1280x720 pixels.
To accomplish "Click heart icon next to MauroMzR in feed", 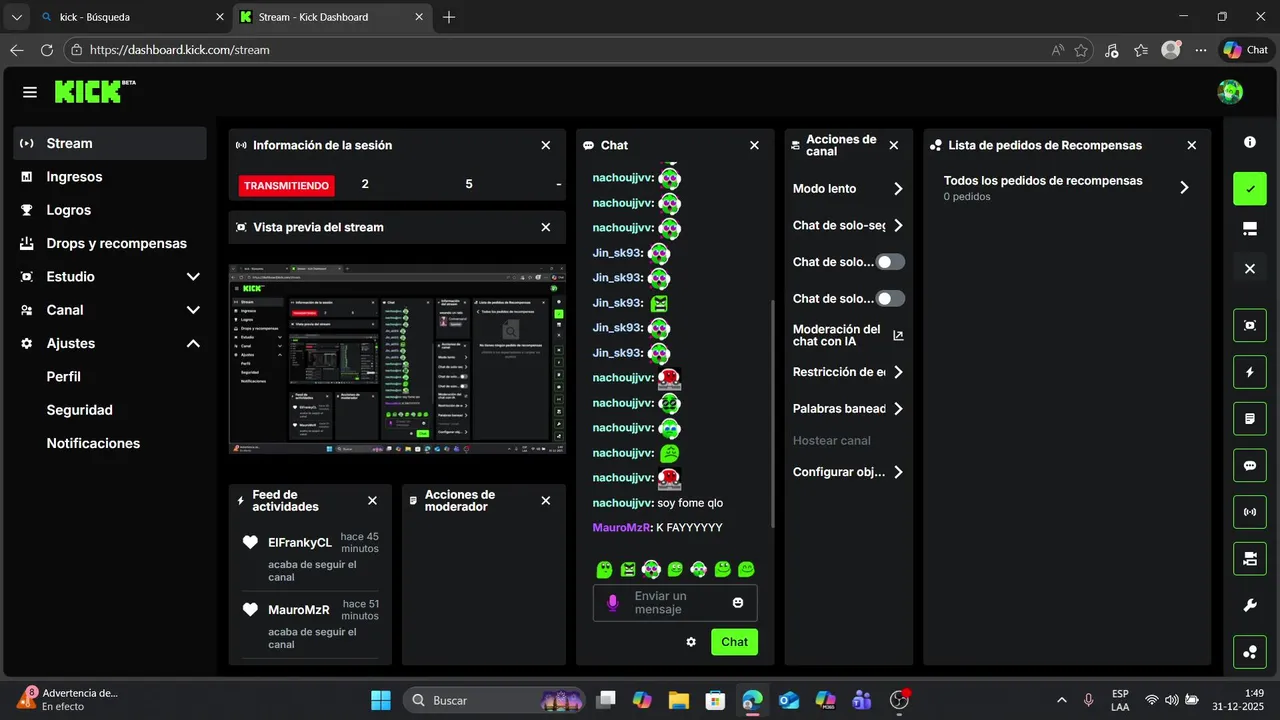I will (x=251, y=610).
